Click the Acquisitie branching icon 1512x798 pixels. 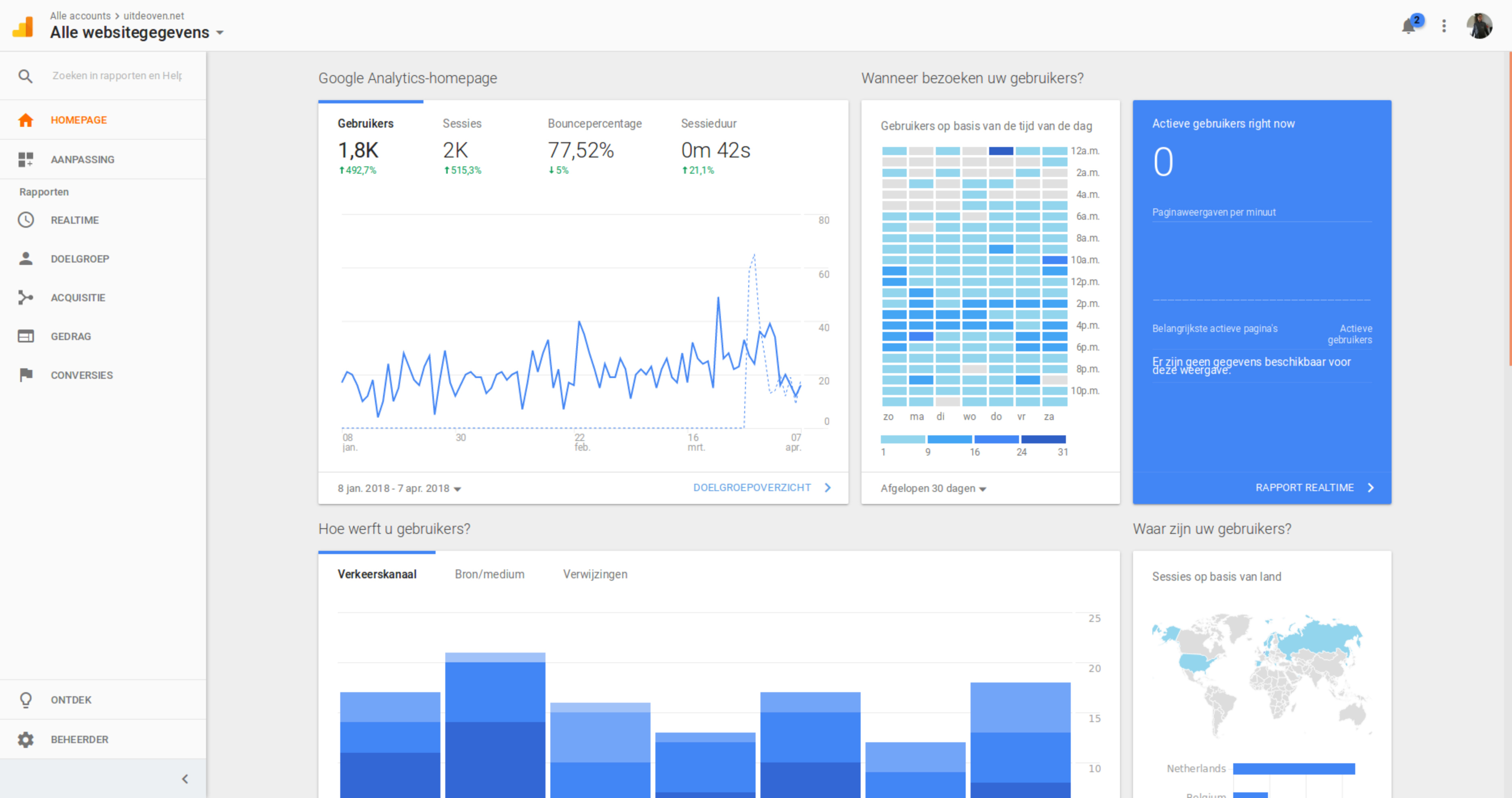click(x=25, y=298)
